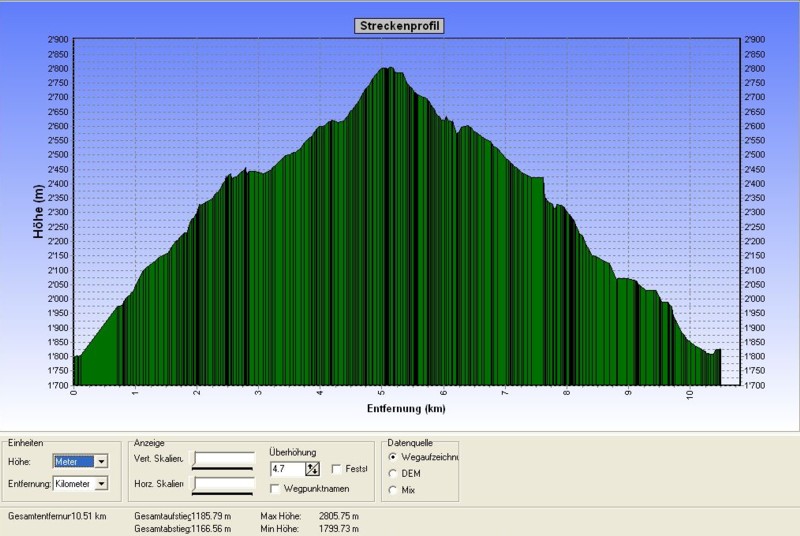Click the Gesamtaufstieg value 1185.79 m
The height and width of the screenshot is (536, 800).
(x=210, y=516)
